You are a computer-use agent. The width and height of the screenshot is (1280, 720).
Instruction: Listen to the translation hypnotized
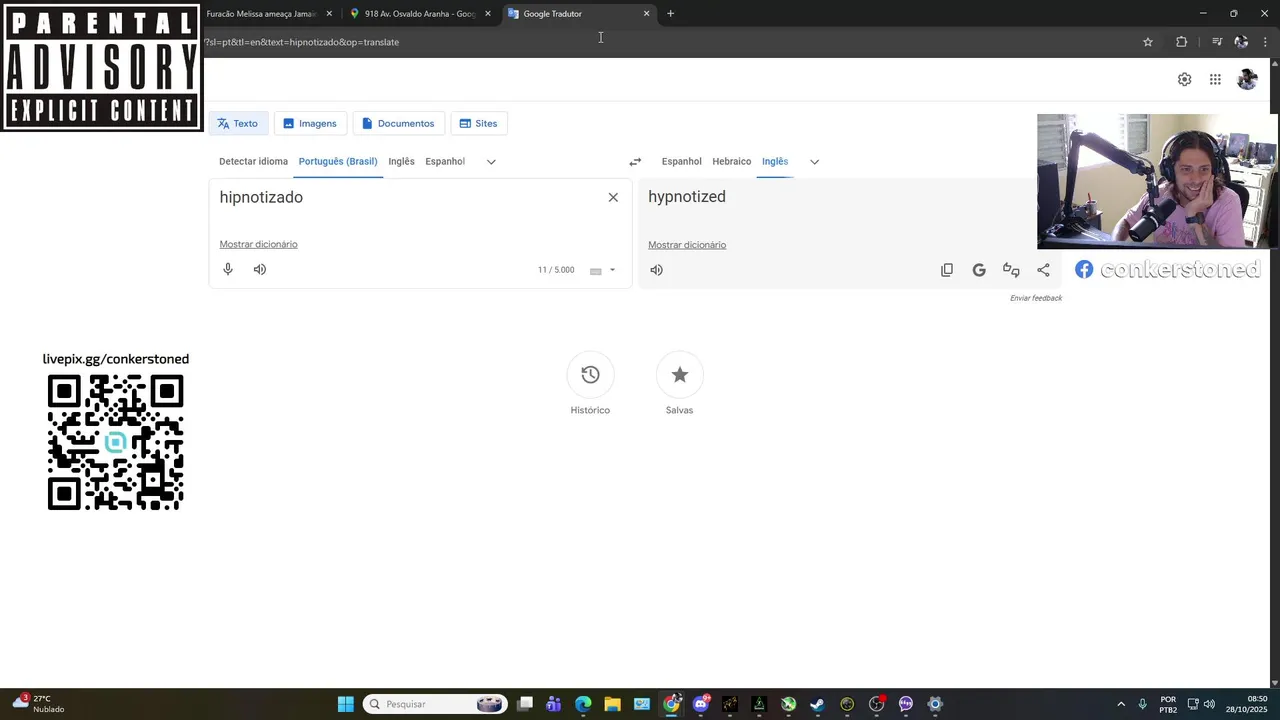coord(656,270)
